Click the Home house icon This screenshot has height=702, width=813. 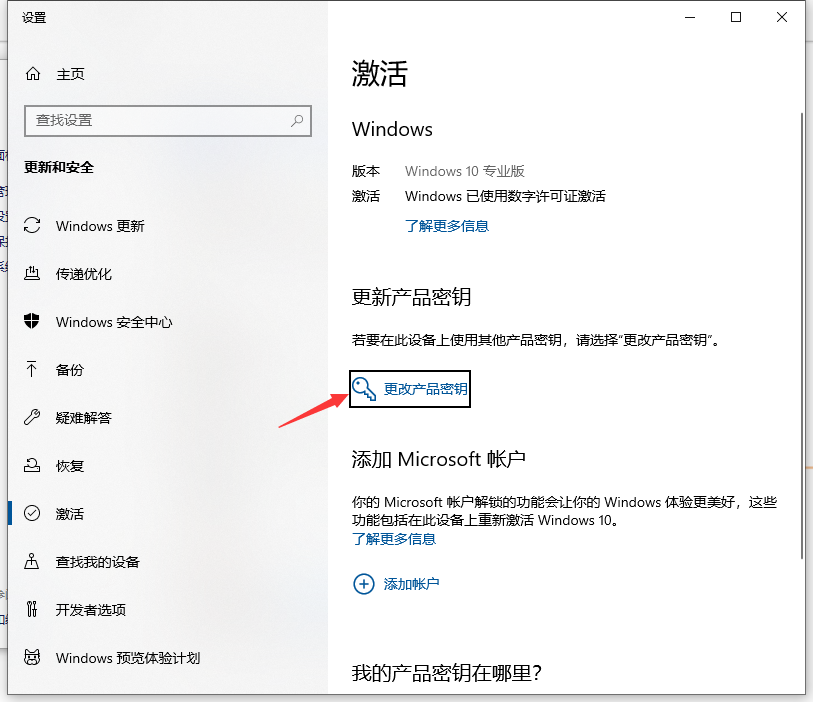33,74
